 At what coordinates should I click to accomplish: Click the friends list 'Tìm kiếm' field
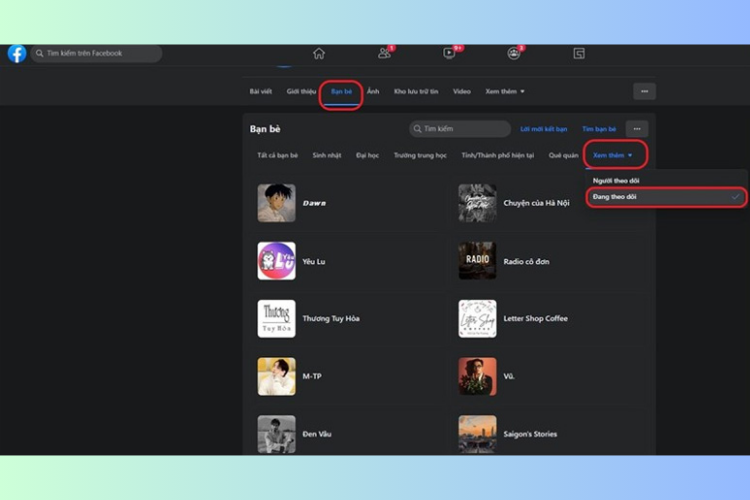(x=461, y=129)
